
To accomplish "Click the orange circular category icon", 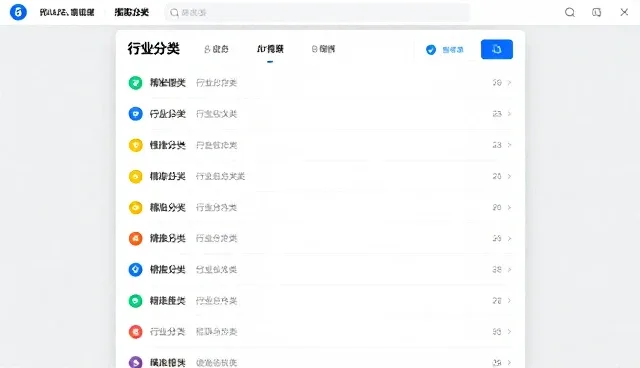I will coord(136,238).
